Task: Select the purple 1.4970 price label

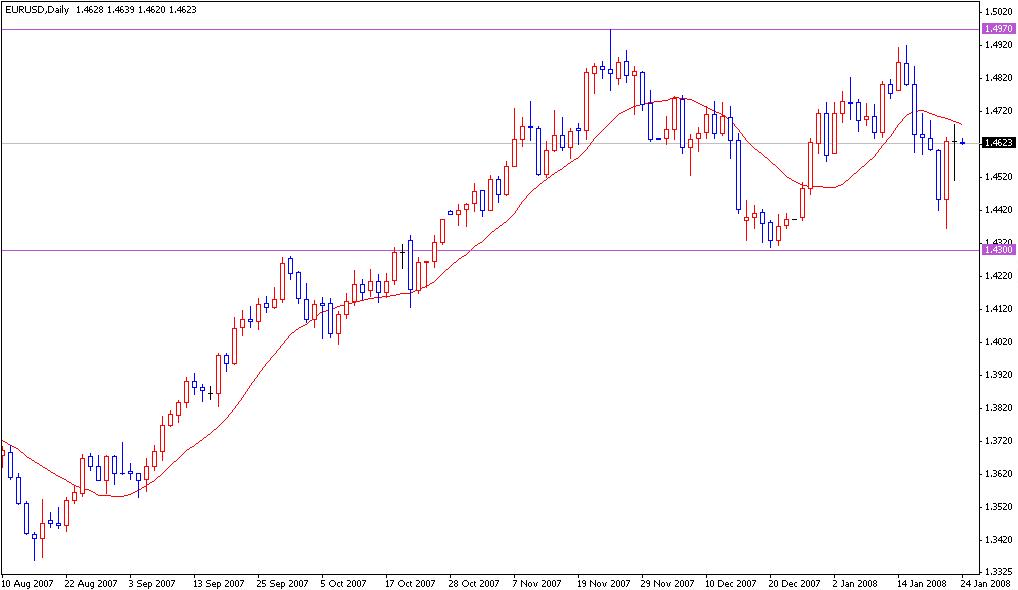Action: coord(999,29)
